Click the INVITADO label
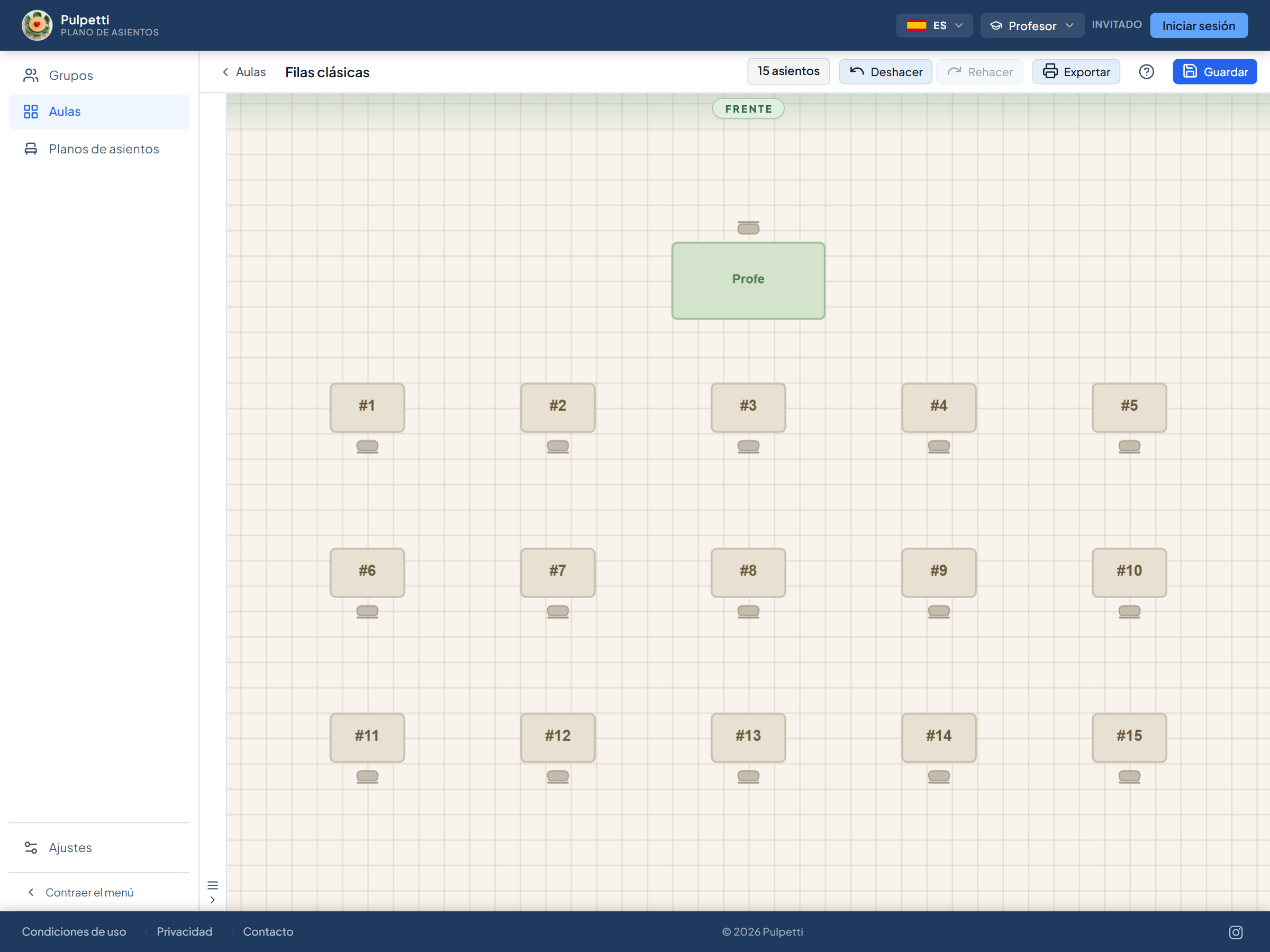The height and width of the screenshot is (952, 1270). [x=1116, y=25]
